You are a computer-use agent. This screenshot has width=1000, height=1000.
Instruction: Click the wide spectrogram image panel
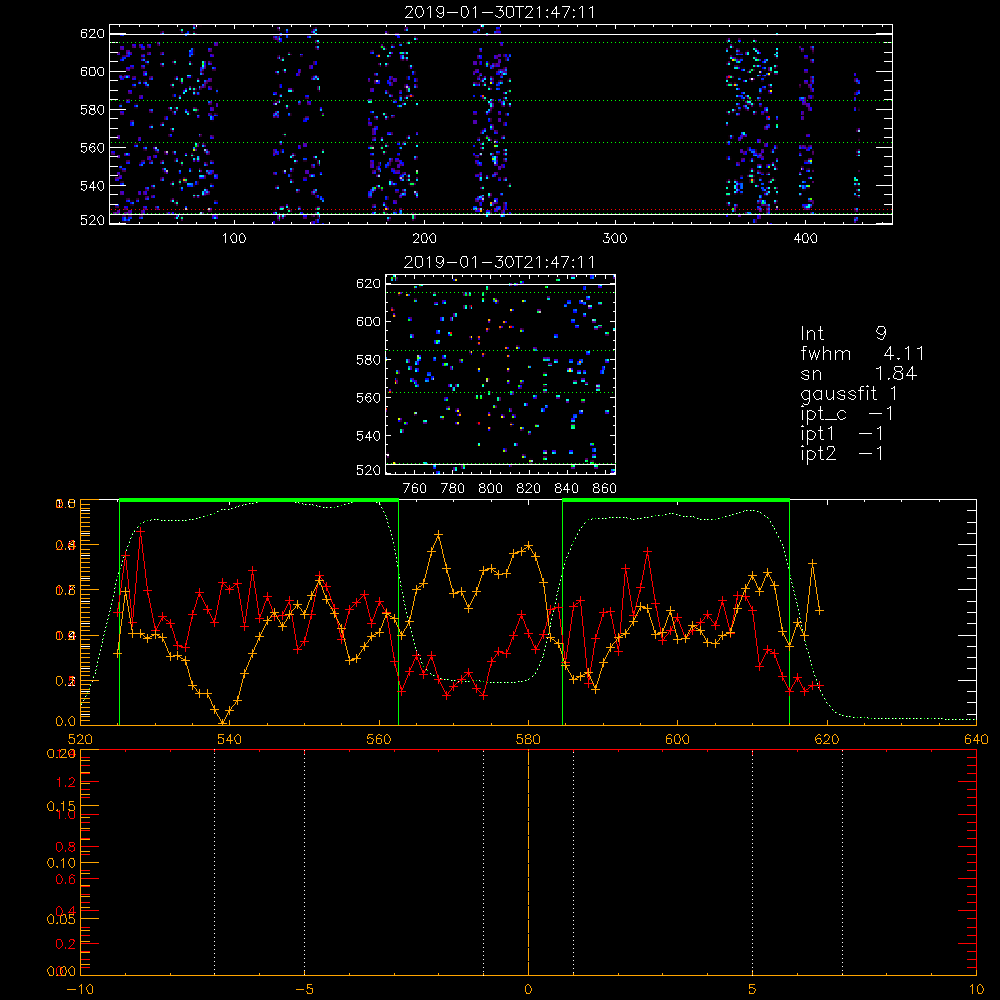pos(501,124)
